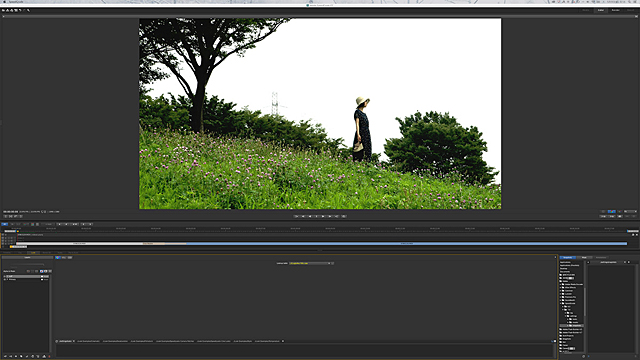Select the white clip on the timeline
Screen dimensions: 640x360
coord(80,244)
